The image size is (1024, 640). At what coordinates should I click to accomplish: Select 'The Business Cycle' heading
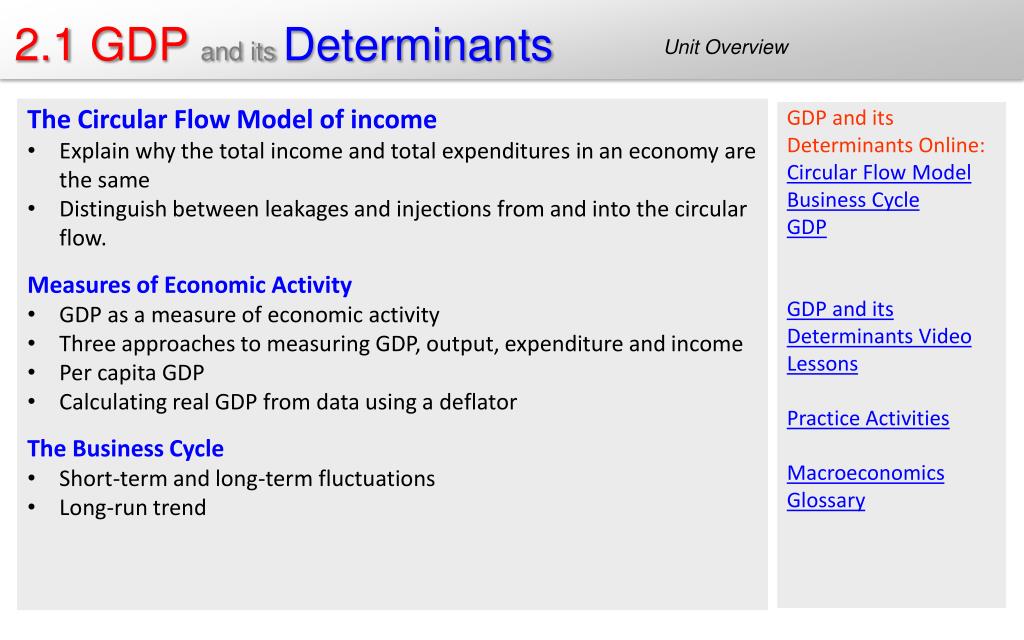tap(125, 449)
